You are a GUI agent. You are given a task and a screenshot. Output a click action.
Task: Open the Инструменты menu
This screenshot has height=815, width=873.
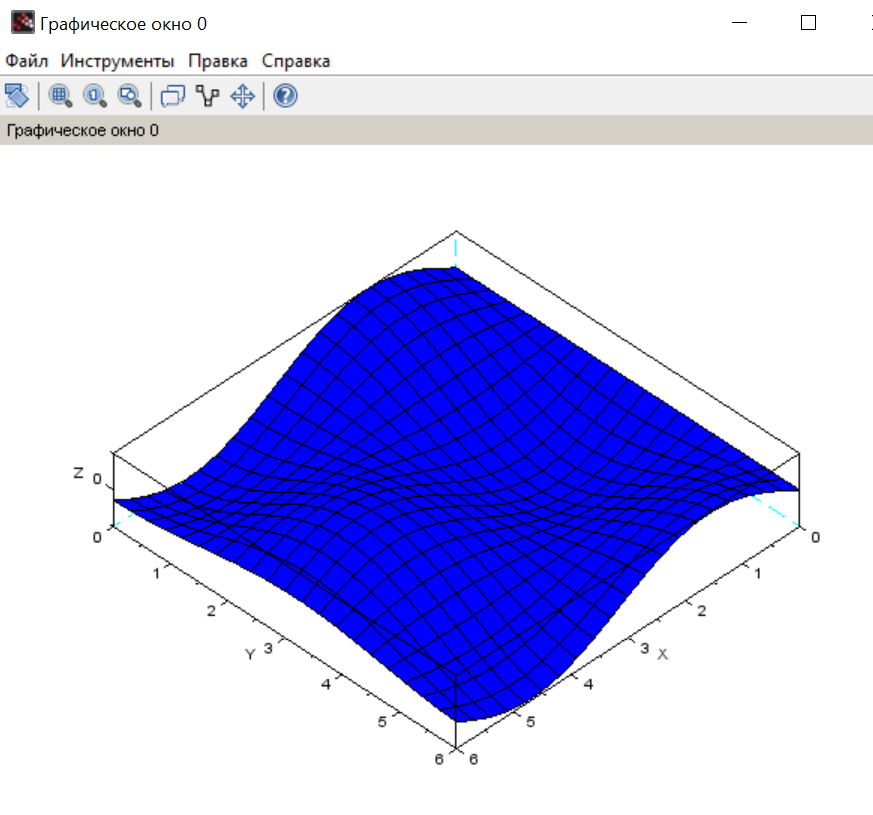pos(117,61)
